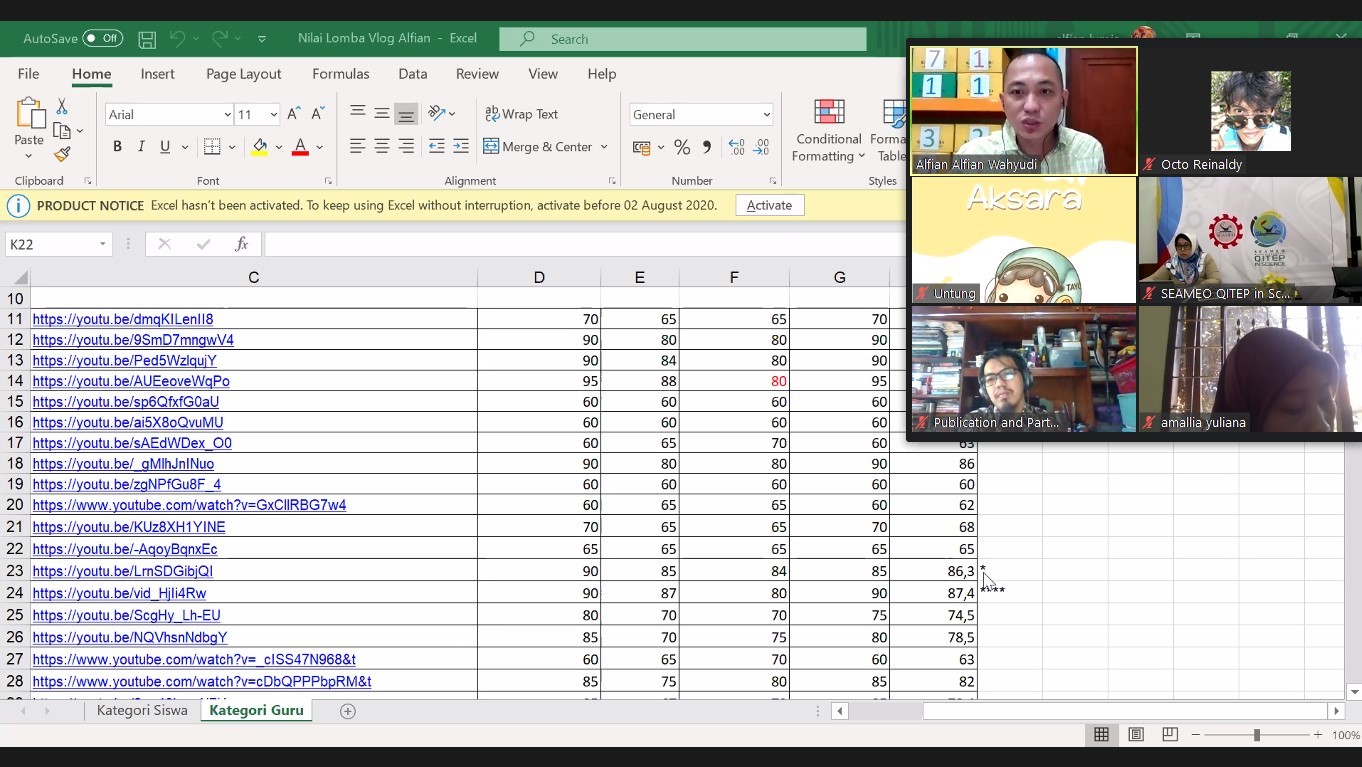Apply underline to the selection
Screen dimensions: 1362x767
coord(163,146)
